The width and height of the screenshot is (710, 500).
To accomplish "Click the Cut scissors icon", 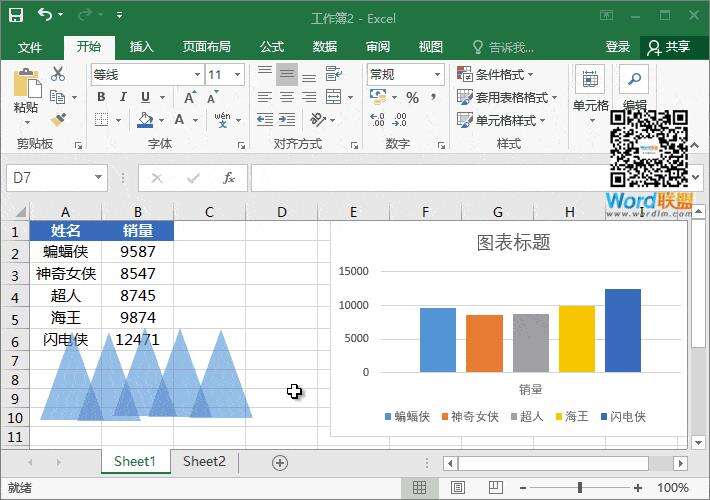I will pos(58,74).
